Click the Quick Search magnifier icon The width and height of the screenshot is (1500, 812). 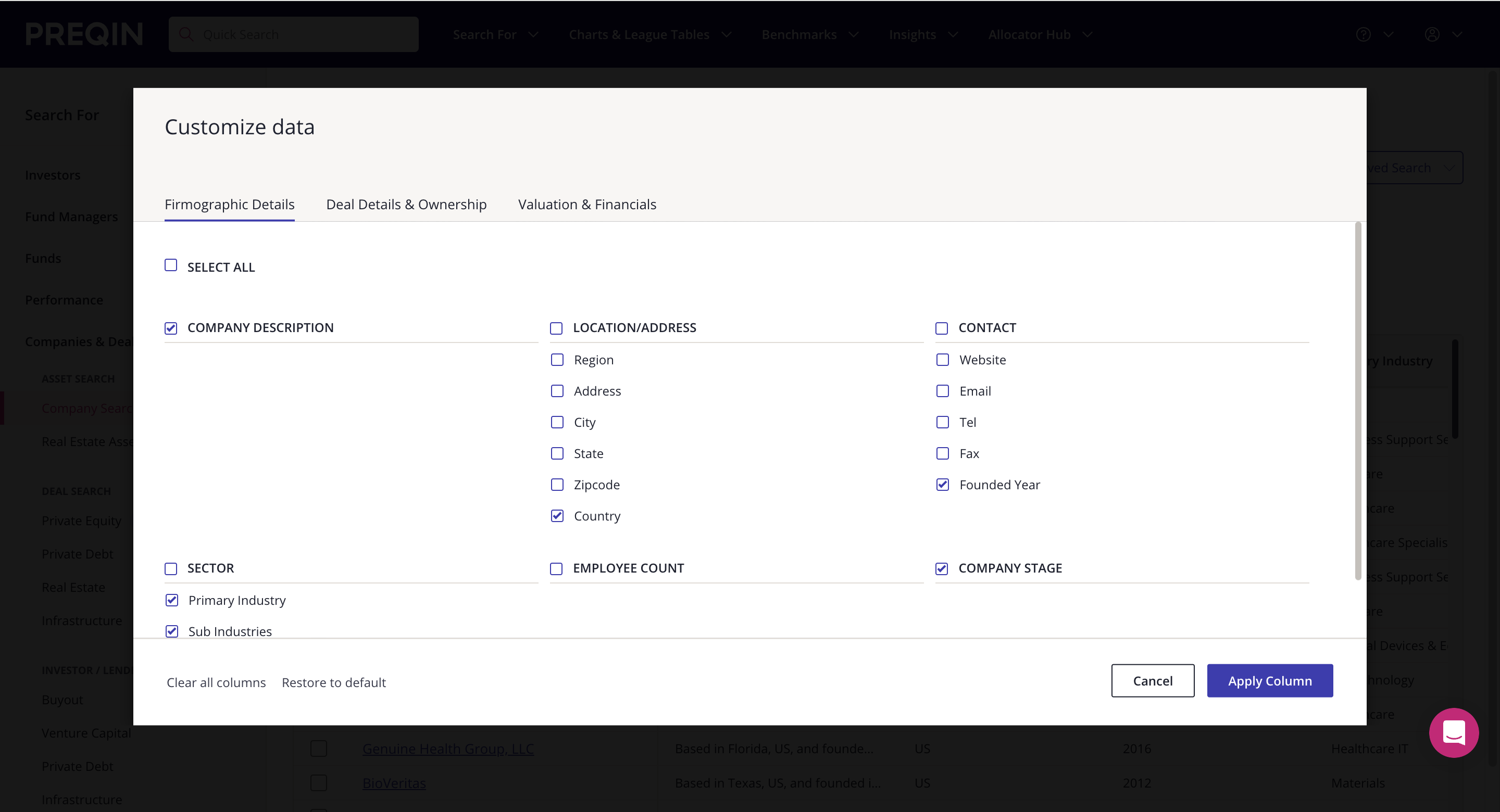(186, 34)
